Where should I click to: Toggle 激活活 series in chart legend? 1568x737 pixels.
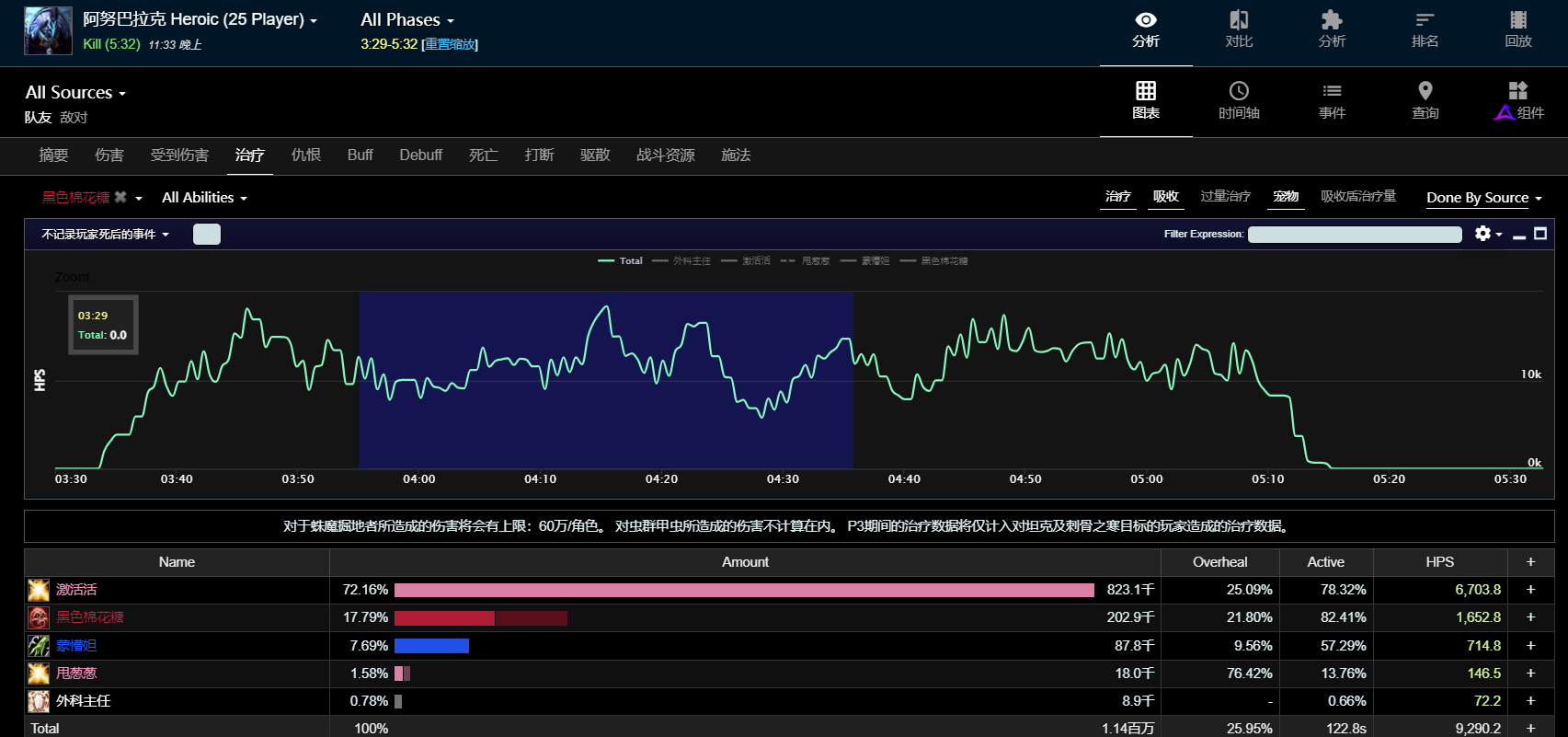pyautogui.click(x=746, y=261)
